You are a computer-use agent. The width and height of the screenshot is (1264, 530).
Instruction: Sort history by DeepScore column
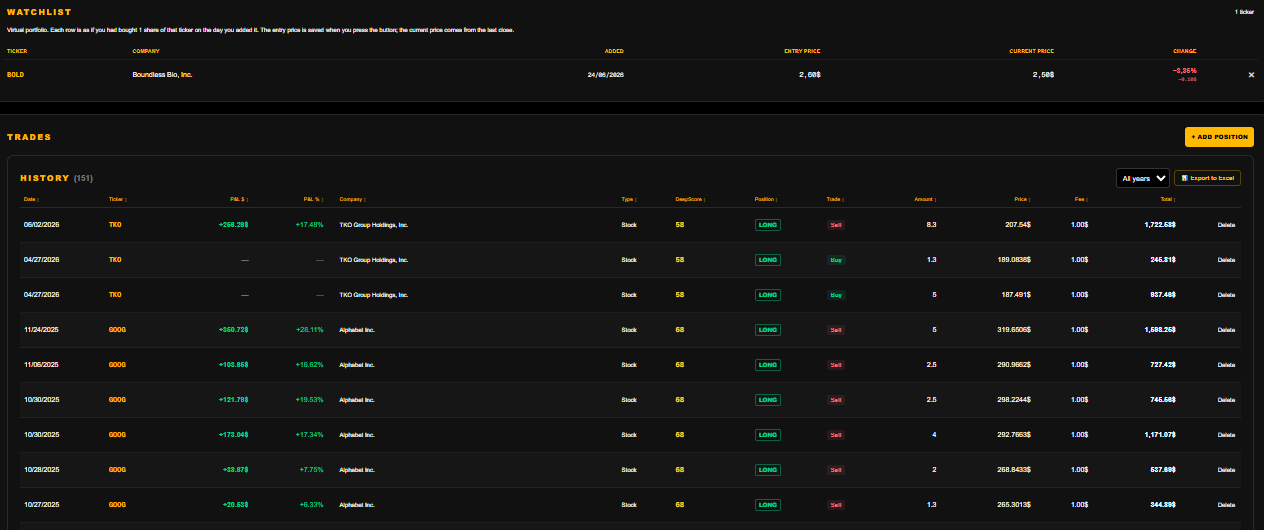click(690, 199)
